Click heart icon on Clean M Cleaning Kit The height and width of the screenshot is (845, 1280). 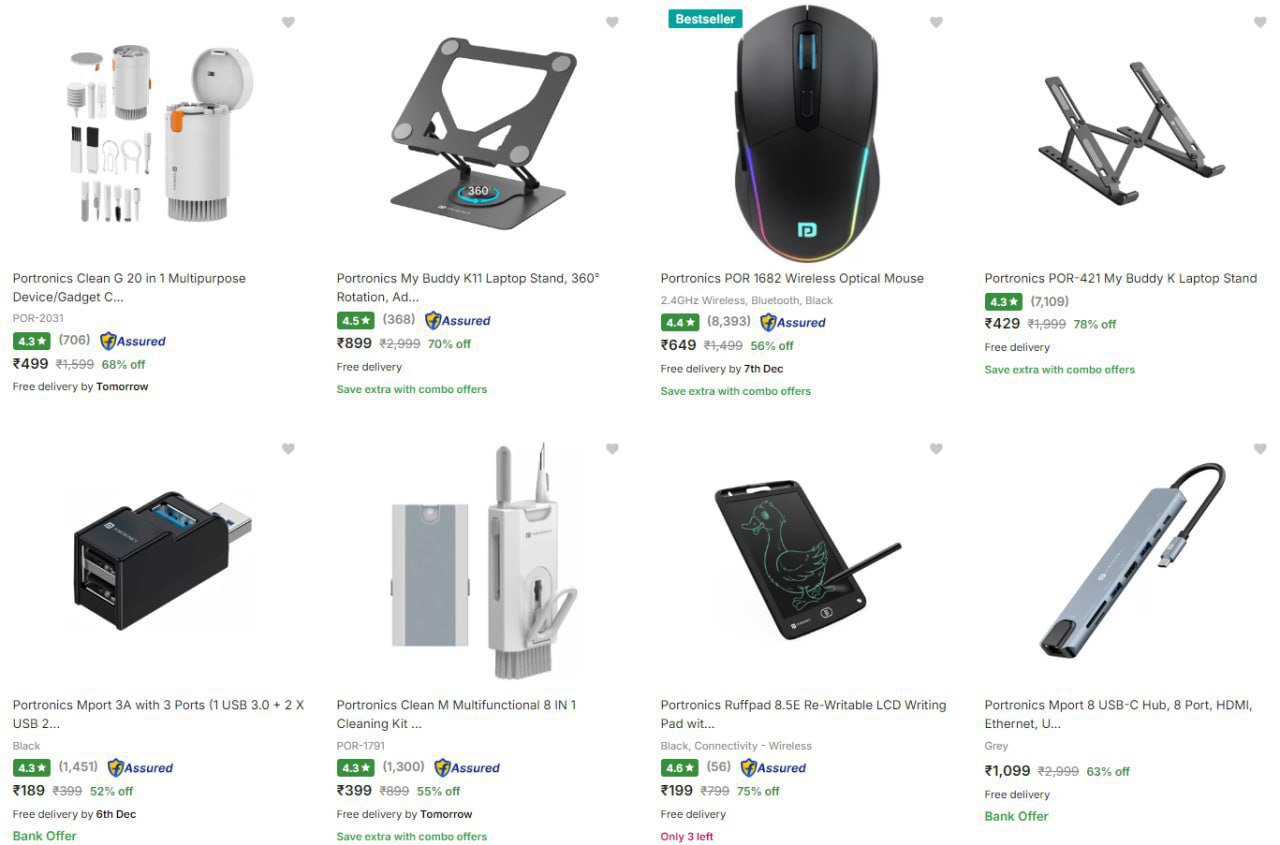pos(612,449)
